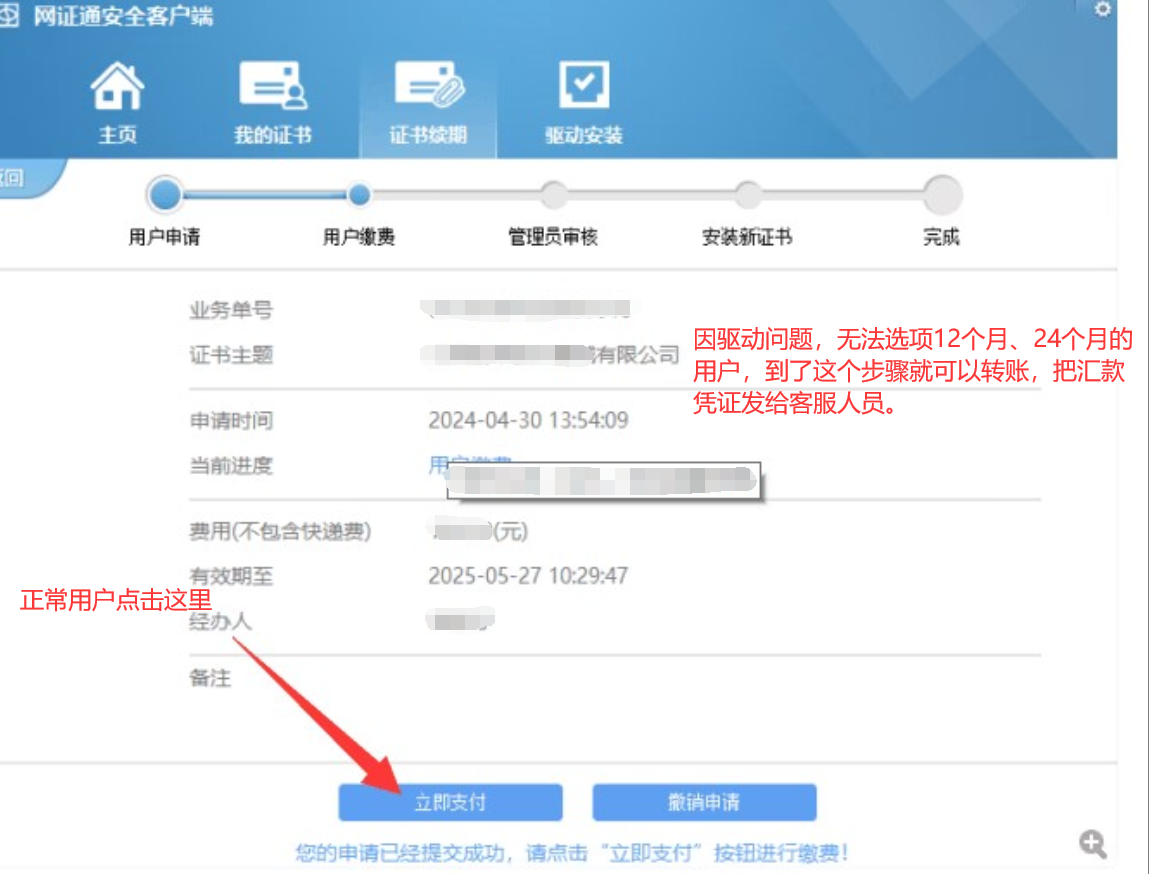Select the 完成 final step circle

click(x=942, y=195)
